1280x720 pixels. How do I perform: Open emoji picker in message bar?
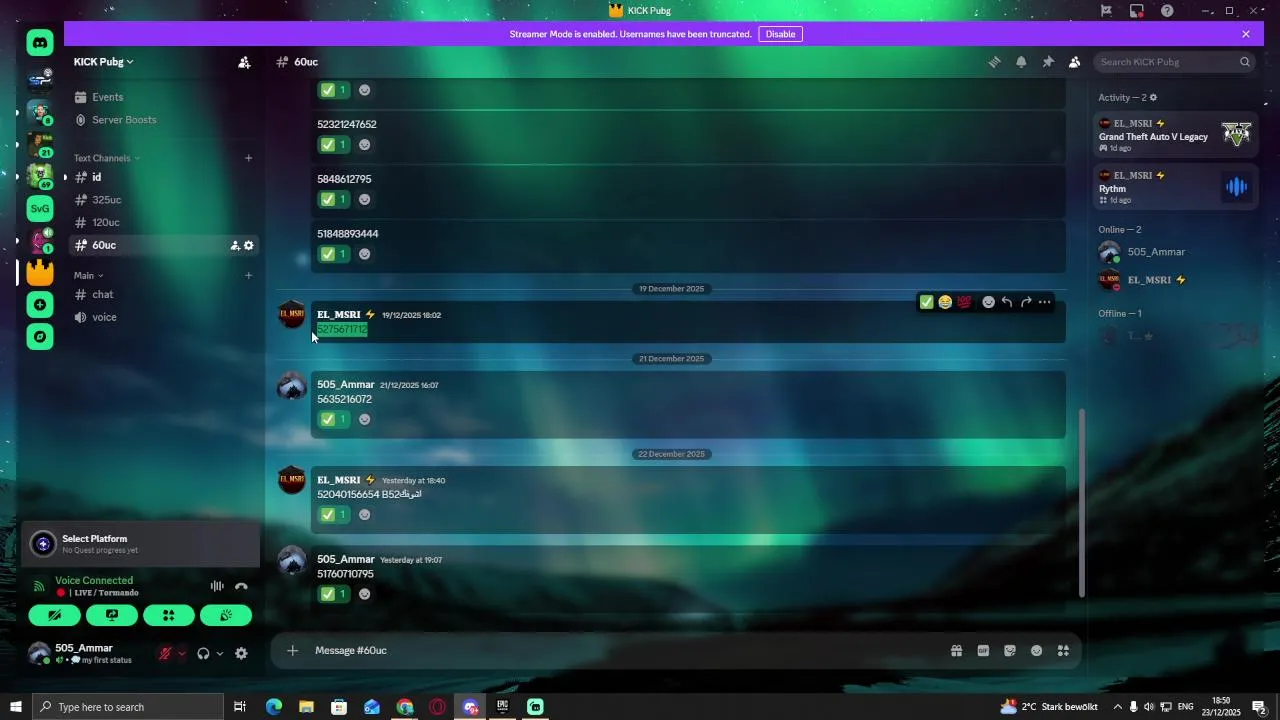pyautogui.click(x=1037, y=651)
